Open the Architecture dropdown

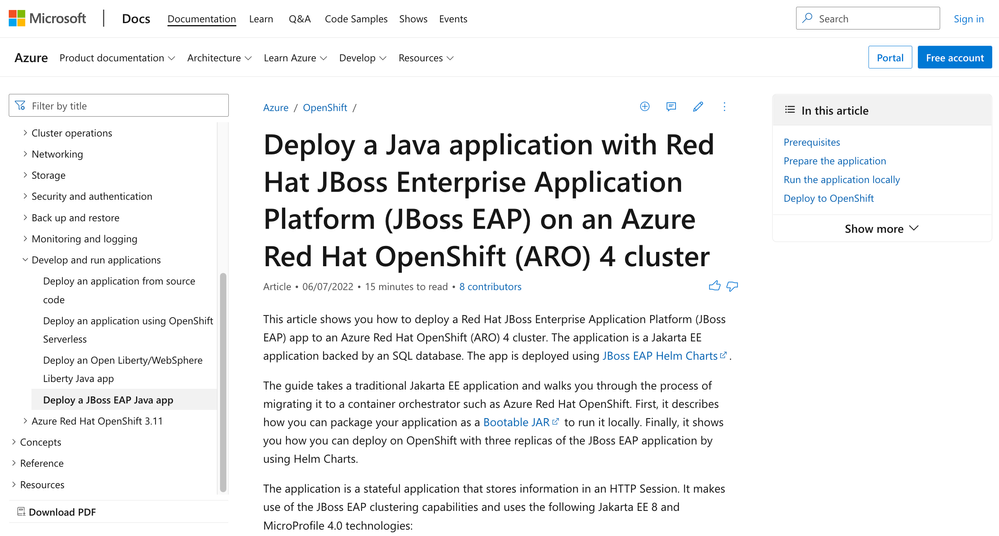219,57
